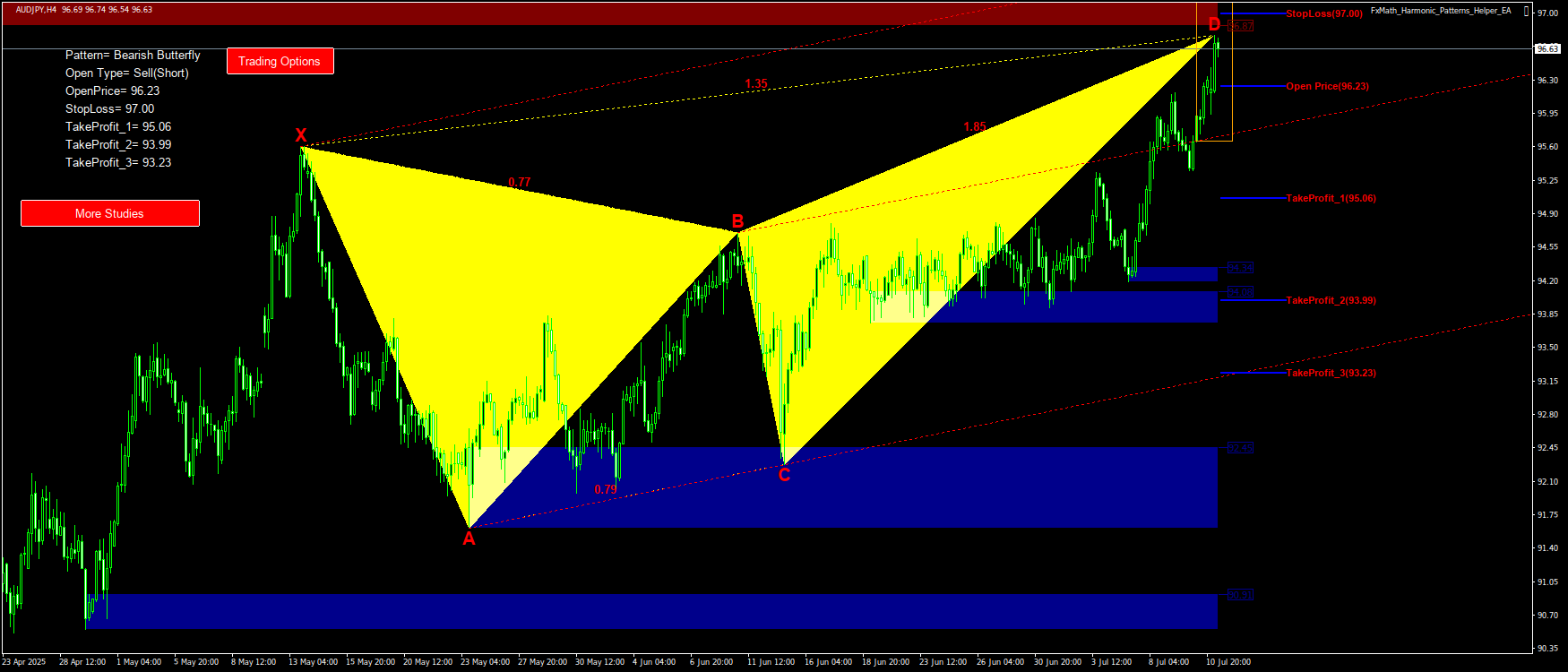
Task: Click the TakeProfit_1(95.06) level label
Action: [1331, 198]
